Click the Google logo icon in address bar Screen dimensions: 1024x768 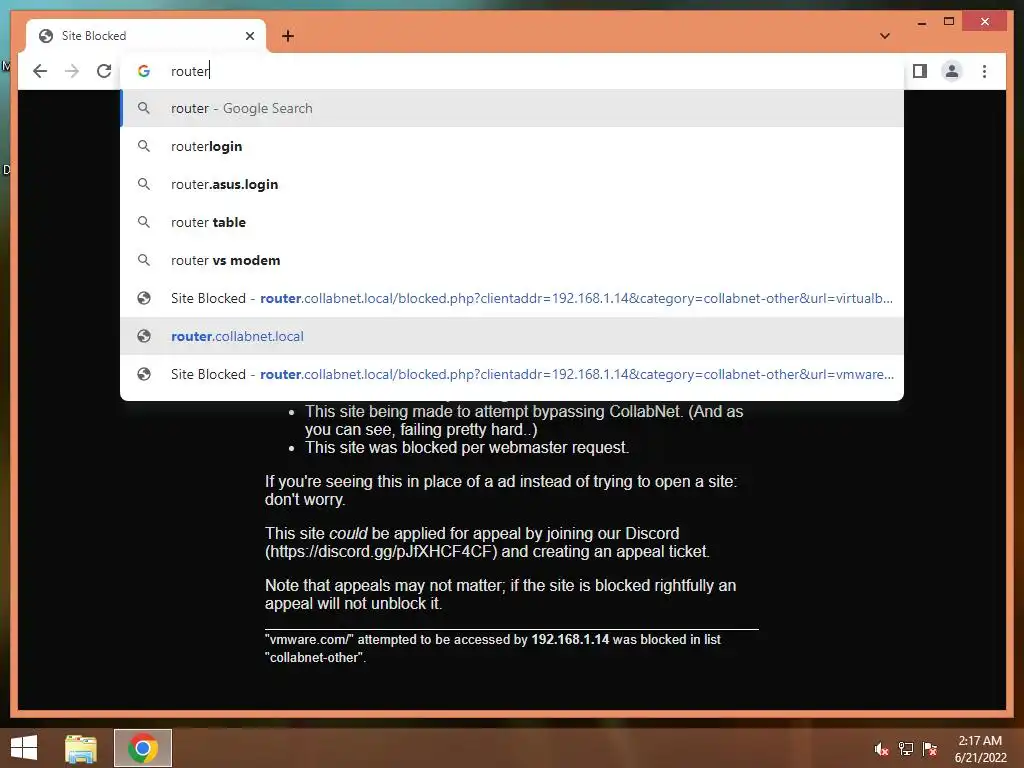(144, 71)
